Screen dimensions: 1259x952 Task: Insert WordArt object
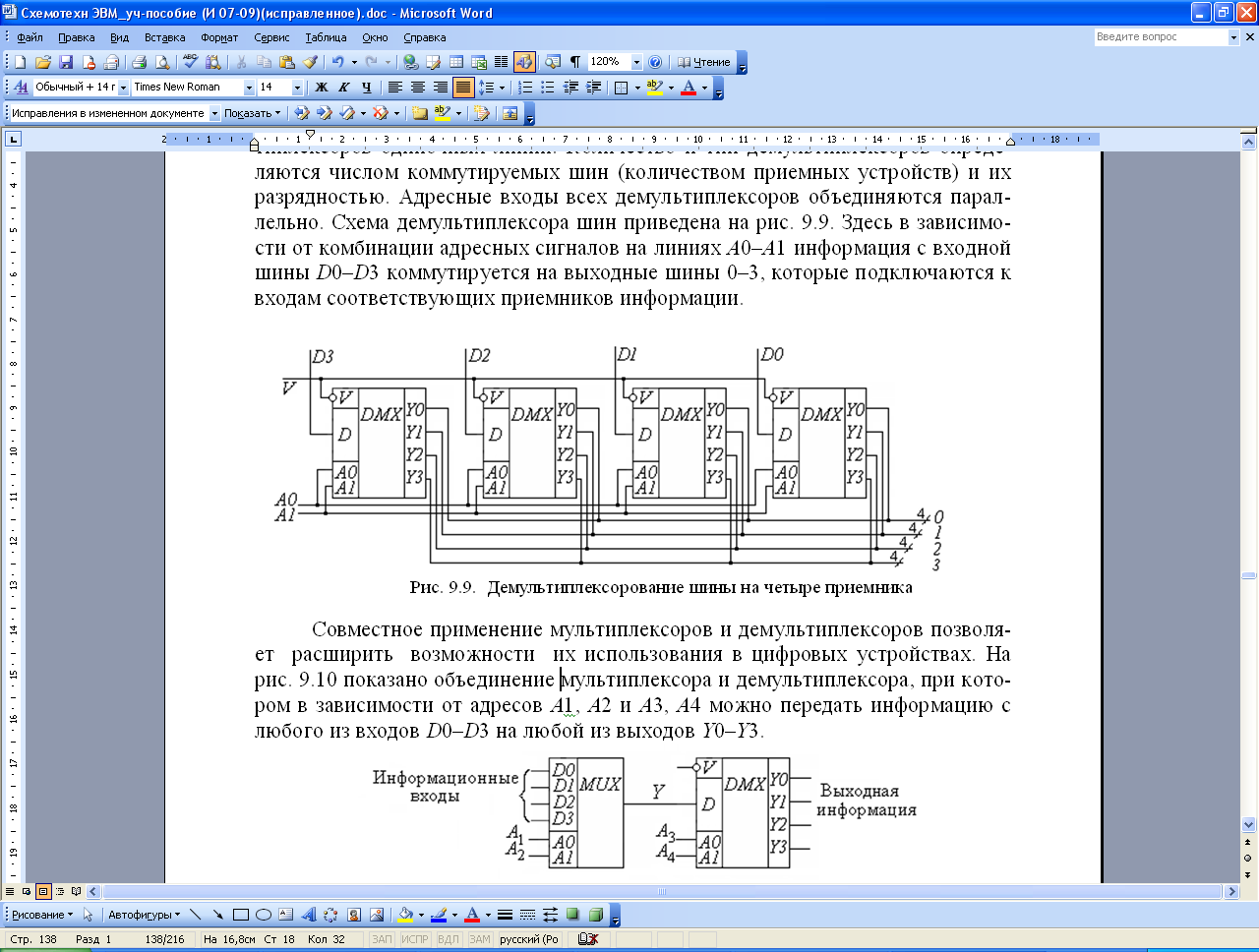[x=308, y=915]
